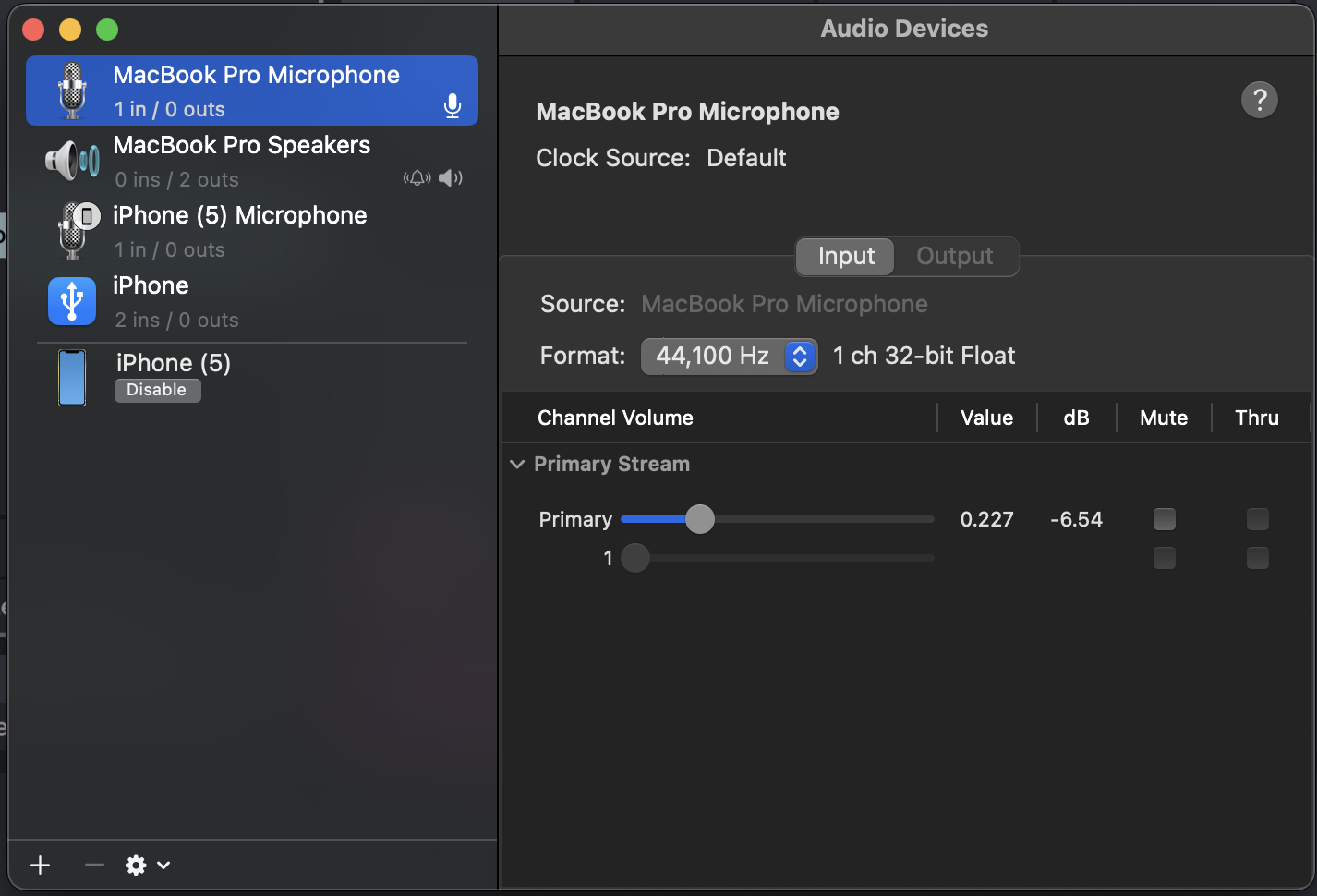Click the iPhone USB device icon
This screenshot has height=896, width=1317.
71,300
